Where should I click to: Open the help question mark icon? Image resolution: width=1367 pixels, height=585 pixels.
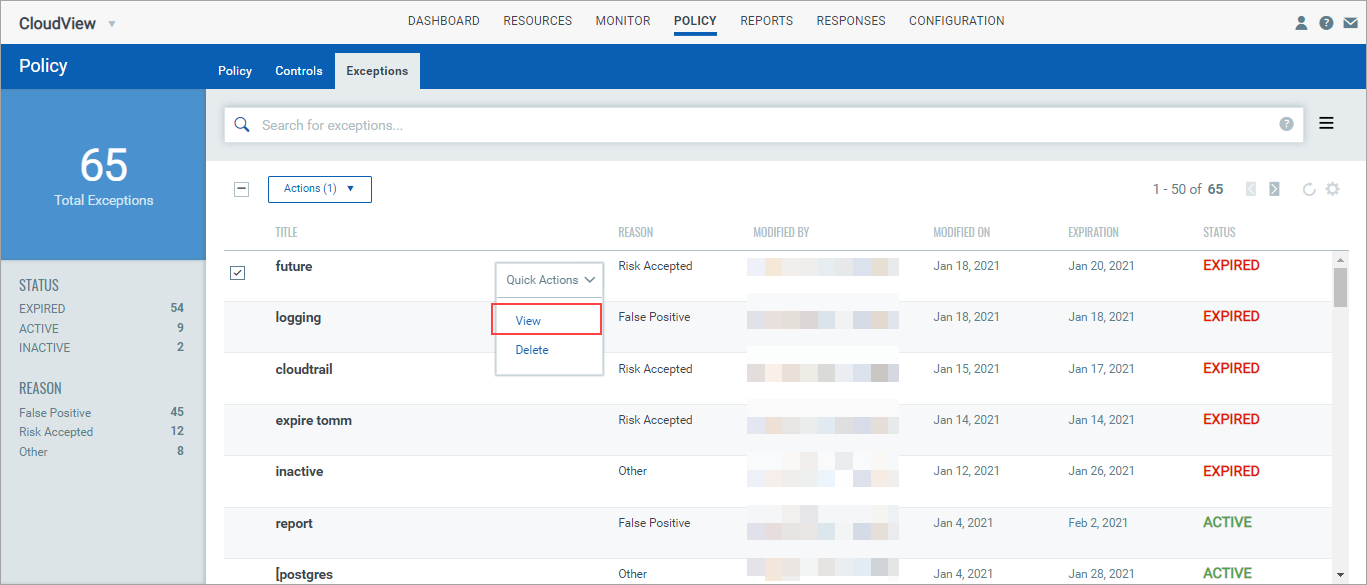1326,23
